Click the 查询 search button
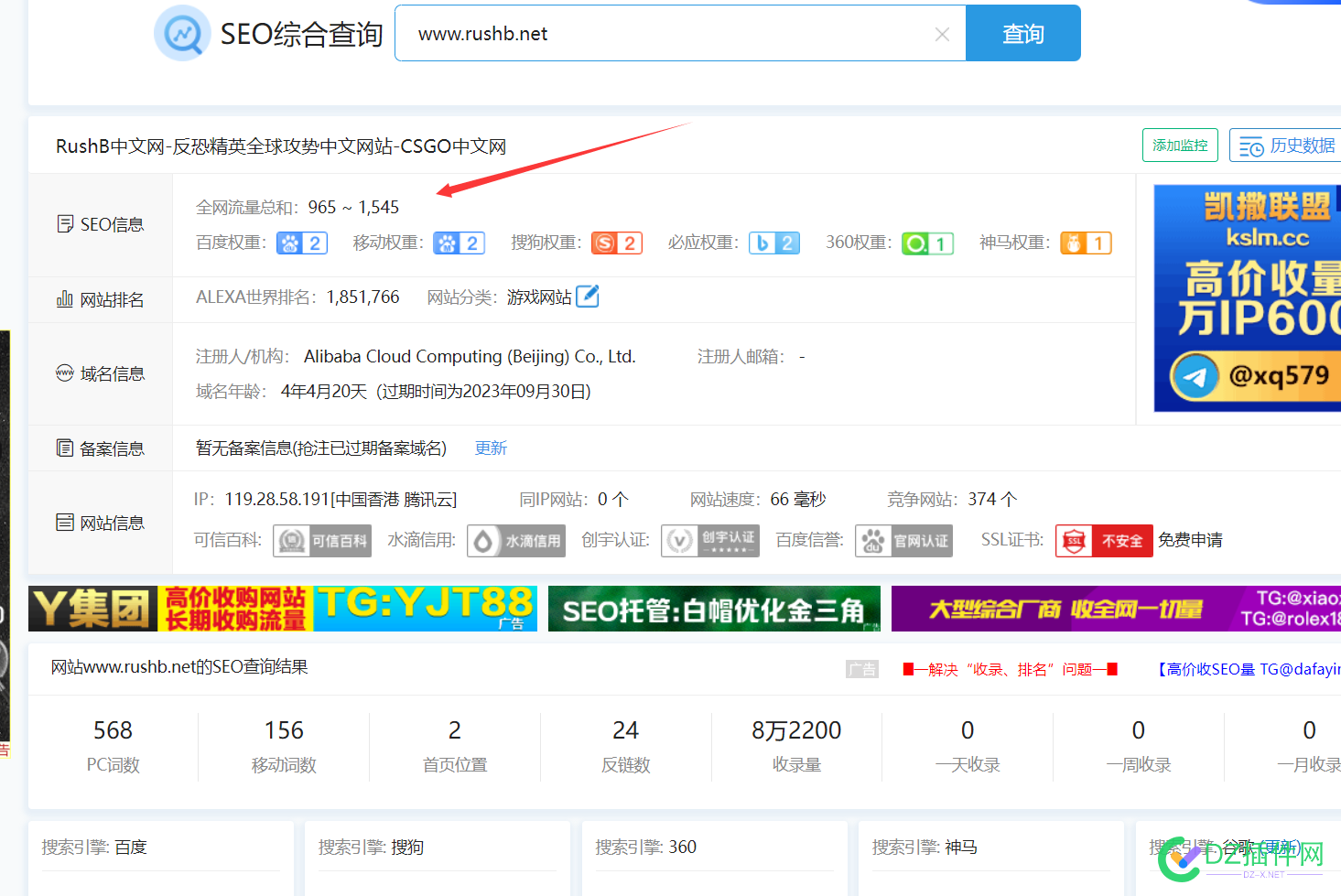Viewport: 1341px width, 896px height. (1023, 34)
